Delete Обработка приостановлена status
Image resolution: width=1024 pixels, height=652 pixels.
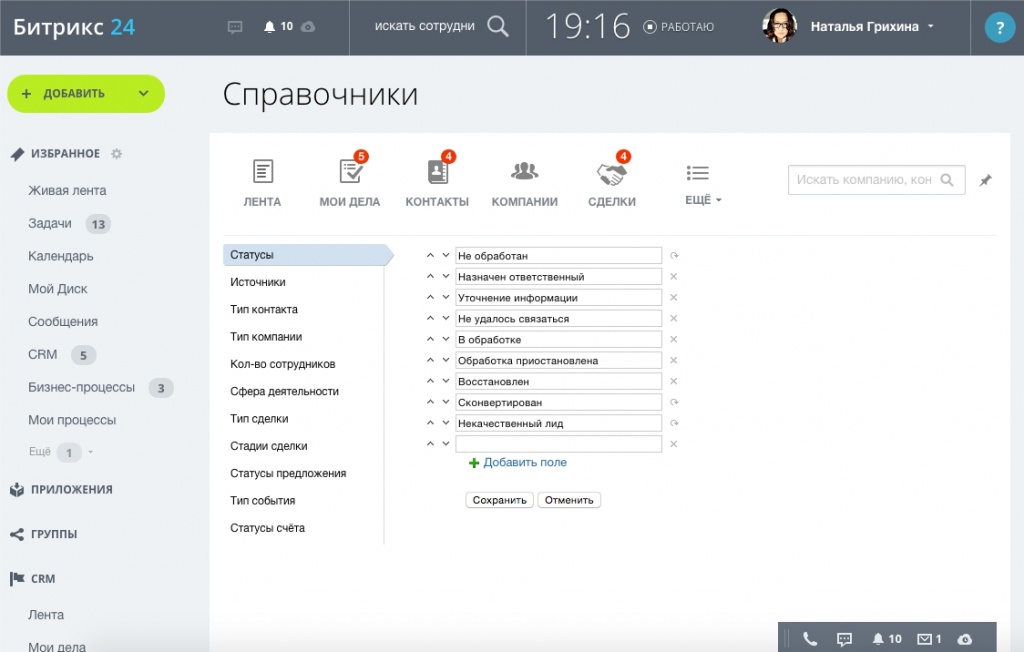[x=673, y=360]
